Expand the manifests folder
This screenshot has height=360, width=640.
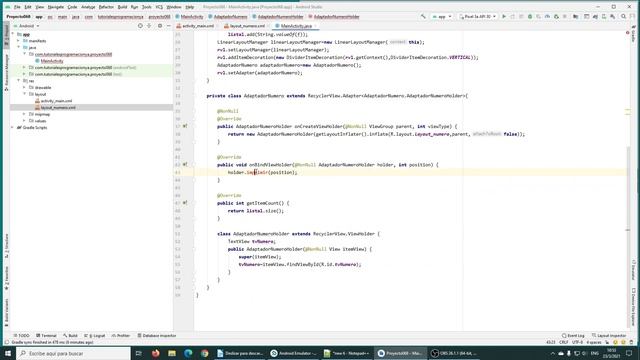coord(18,41)
